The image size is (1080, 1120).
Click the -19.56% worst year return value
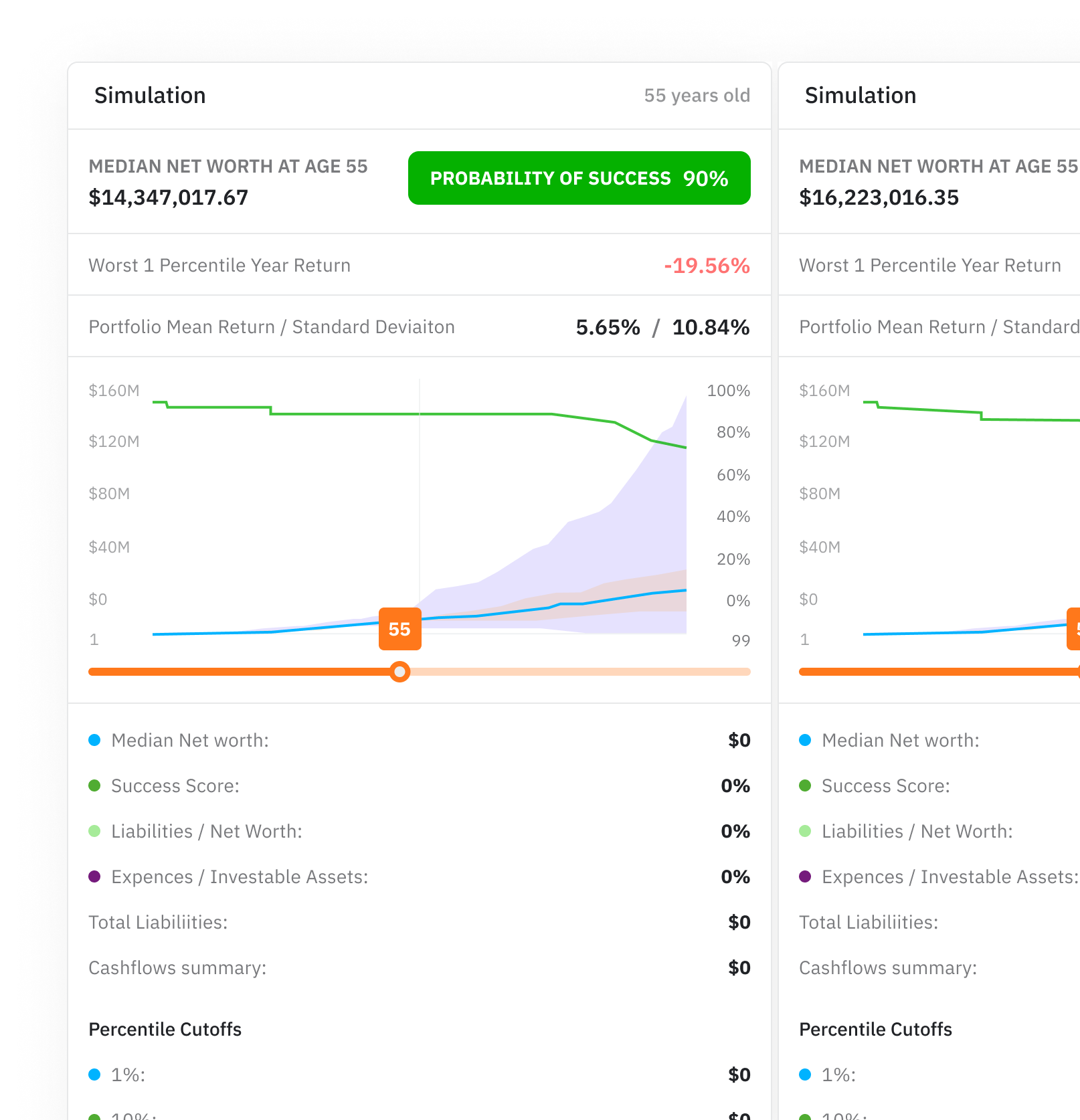pos(706,266)
